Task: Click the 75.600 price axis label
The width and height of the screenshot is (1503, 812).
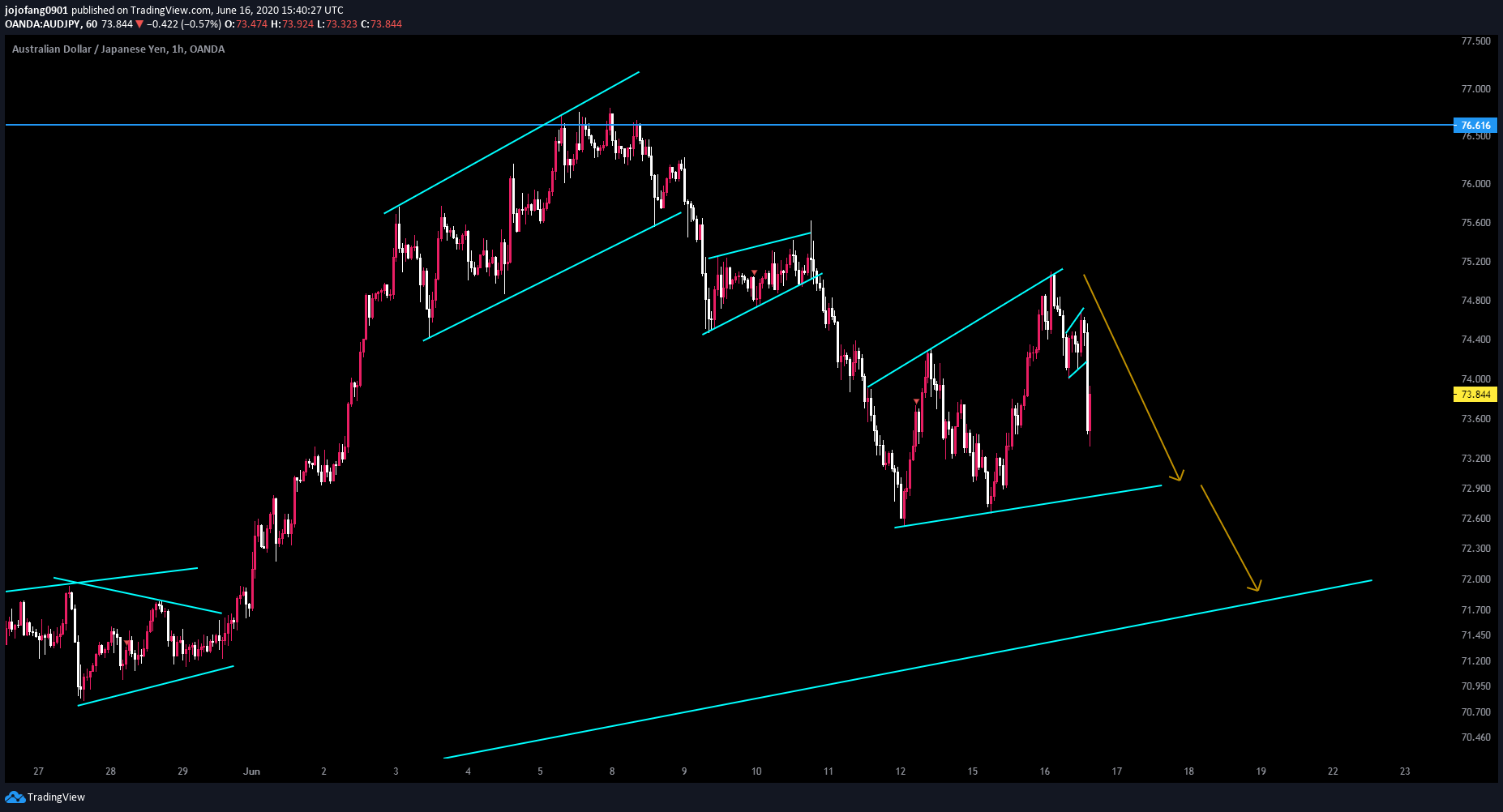Action: tap(1475, 223)
